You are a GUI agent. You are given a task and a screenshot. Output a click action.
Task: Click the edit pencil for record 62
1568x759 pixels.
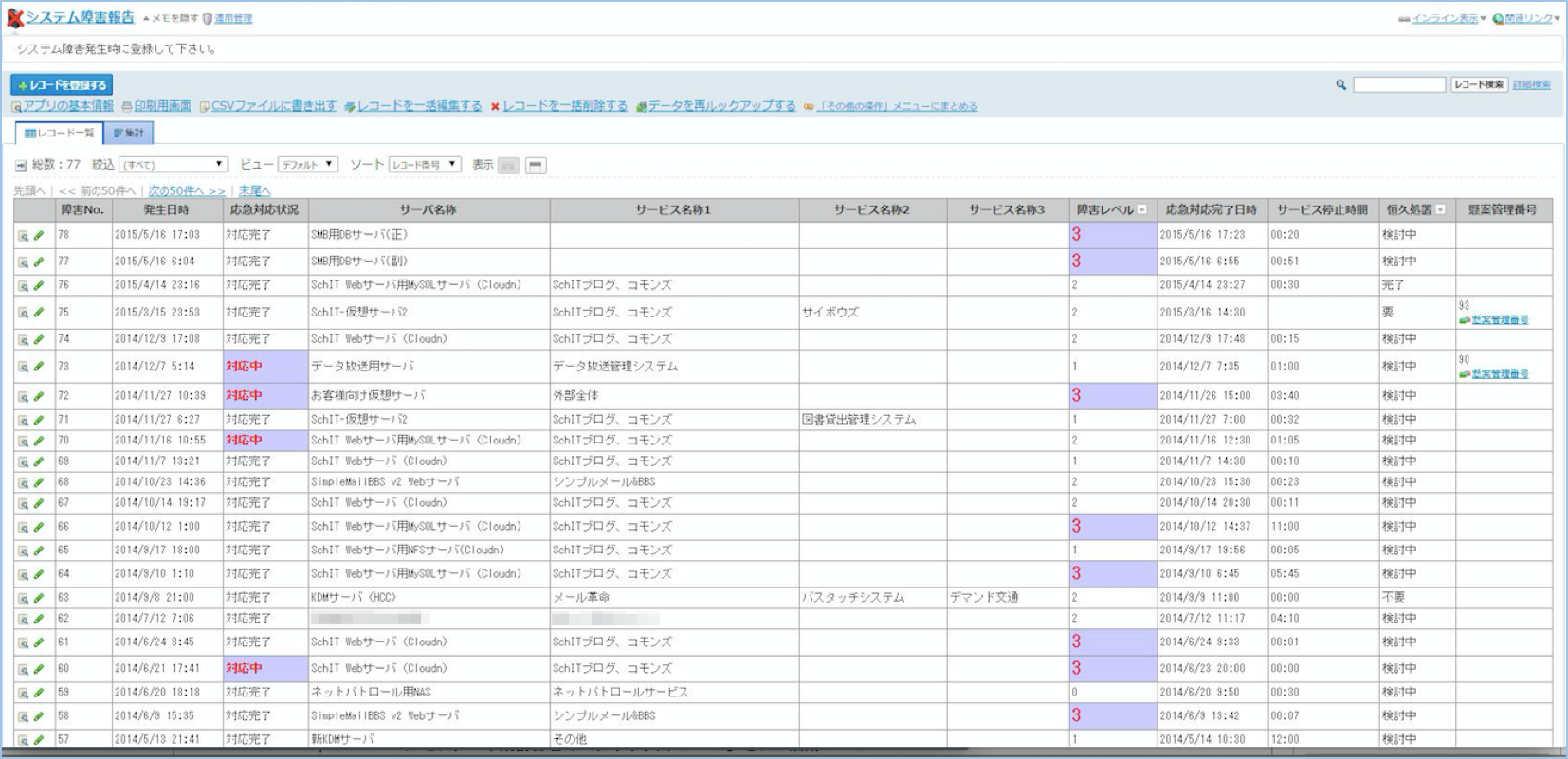coord(39,619)
